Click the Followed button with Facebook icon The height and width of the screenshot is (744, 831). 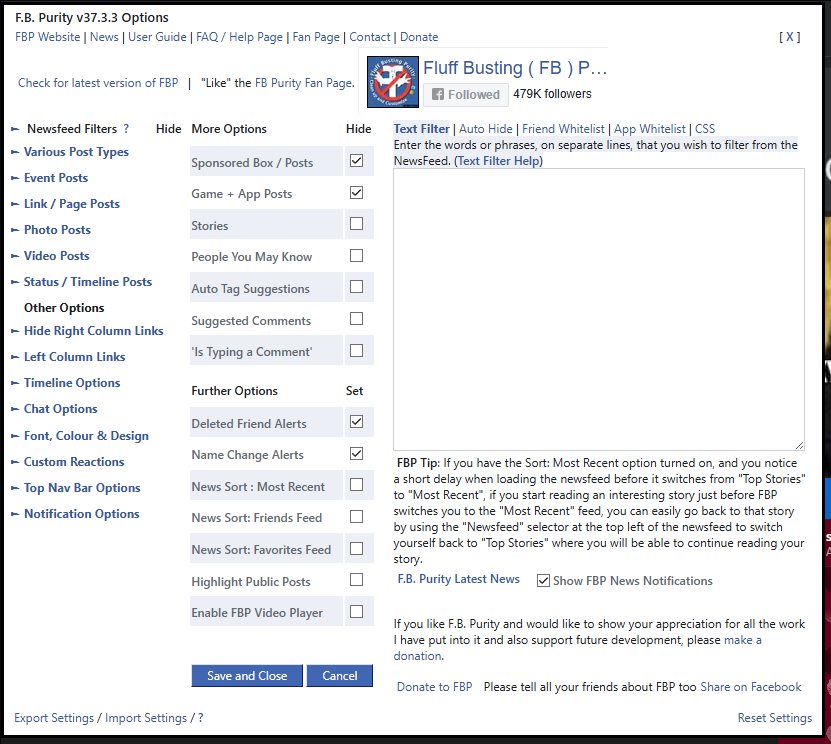466,94
